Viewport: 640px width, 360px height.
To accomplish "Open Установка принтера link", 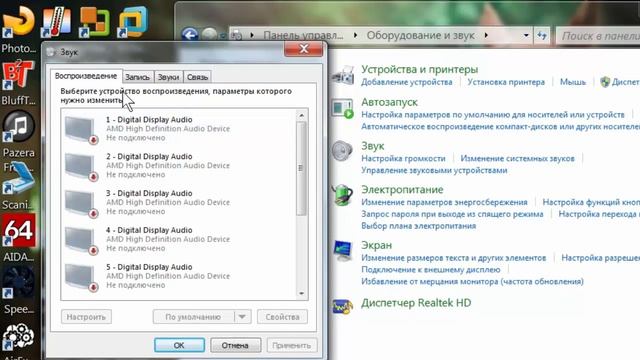I will (506, 82).
